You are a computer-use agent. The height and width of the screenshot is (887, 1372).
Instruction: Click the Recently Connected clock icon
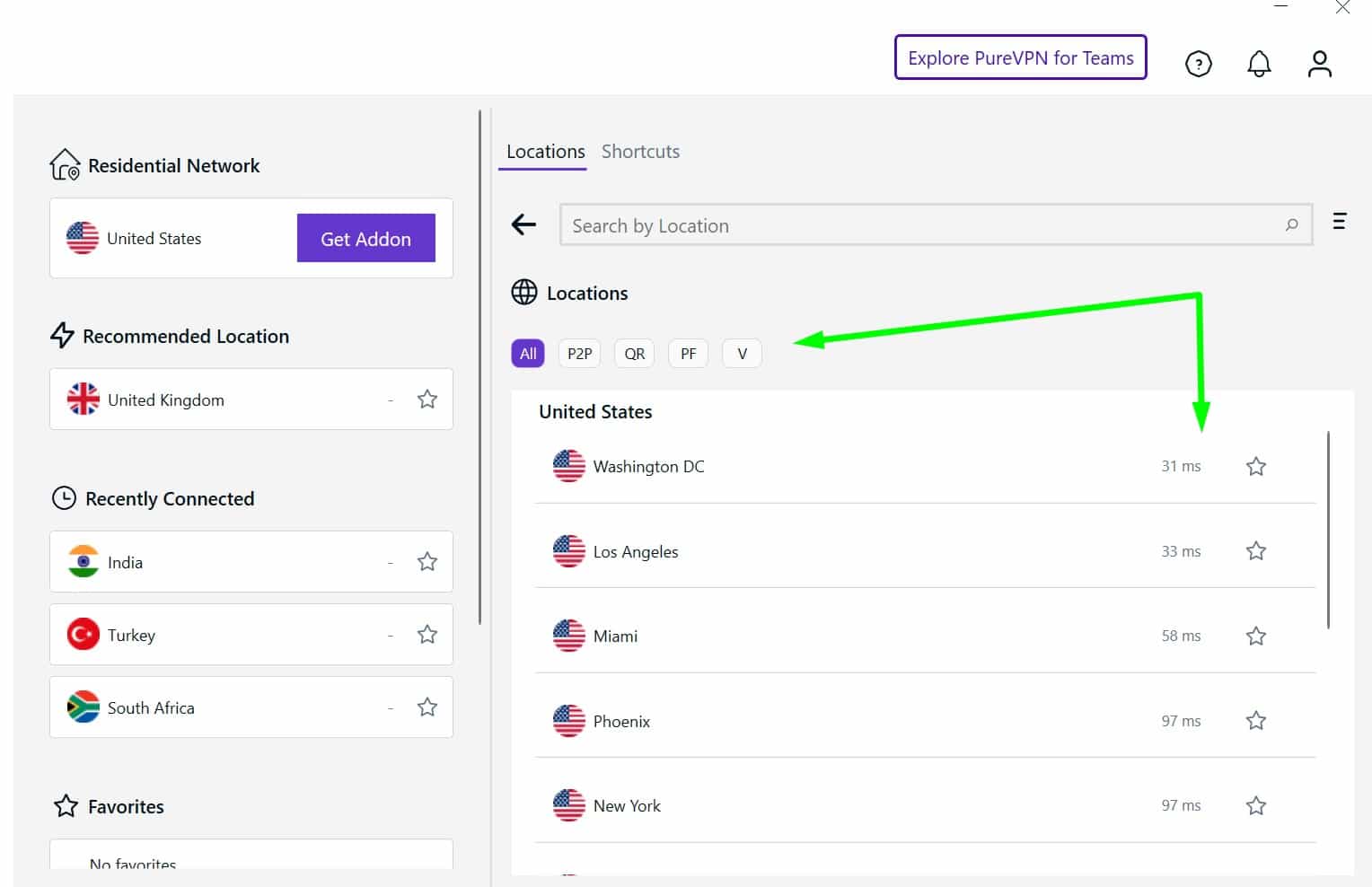pos(64,498)
